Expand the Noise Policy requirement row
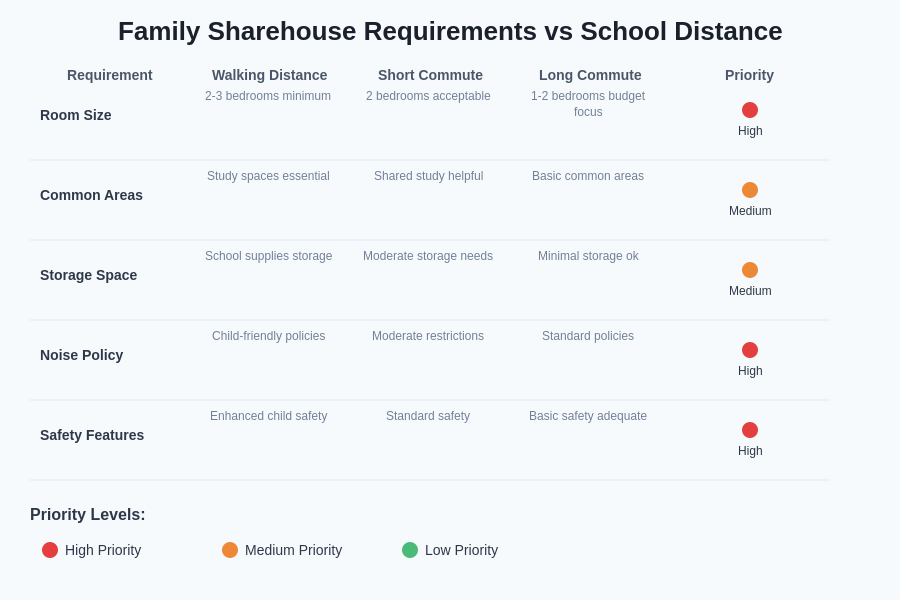Image resolution: width=900 pixels, height=600 pixels. [x=81, y=355]
